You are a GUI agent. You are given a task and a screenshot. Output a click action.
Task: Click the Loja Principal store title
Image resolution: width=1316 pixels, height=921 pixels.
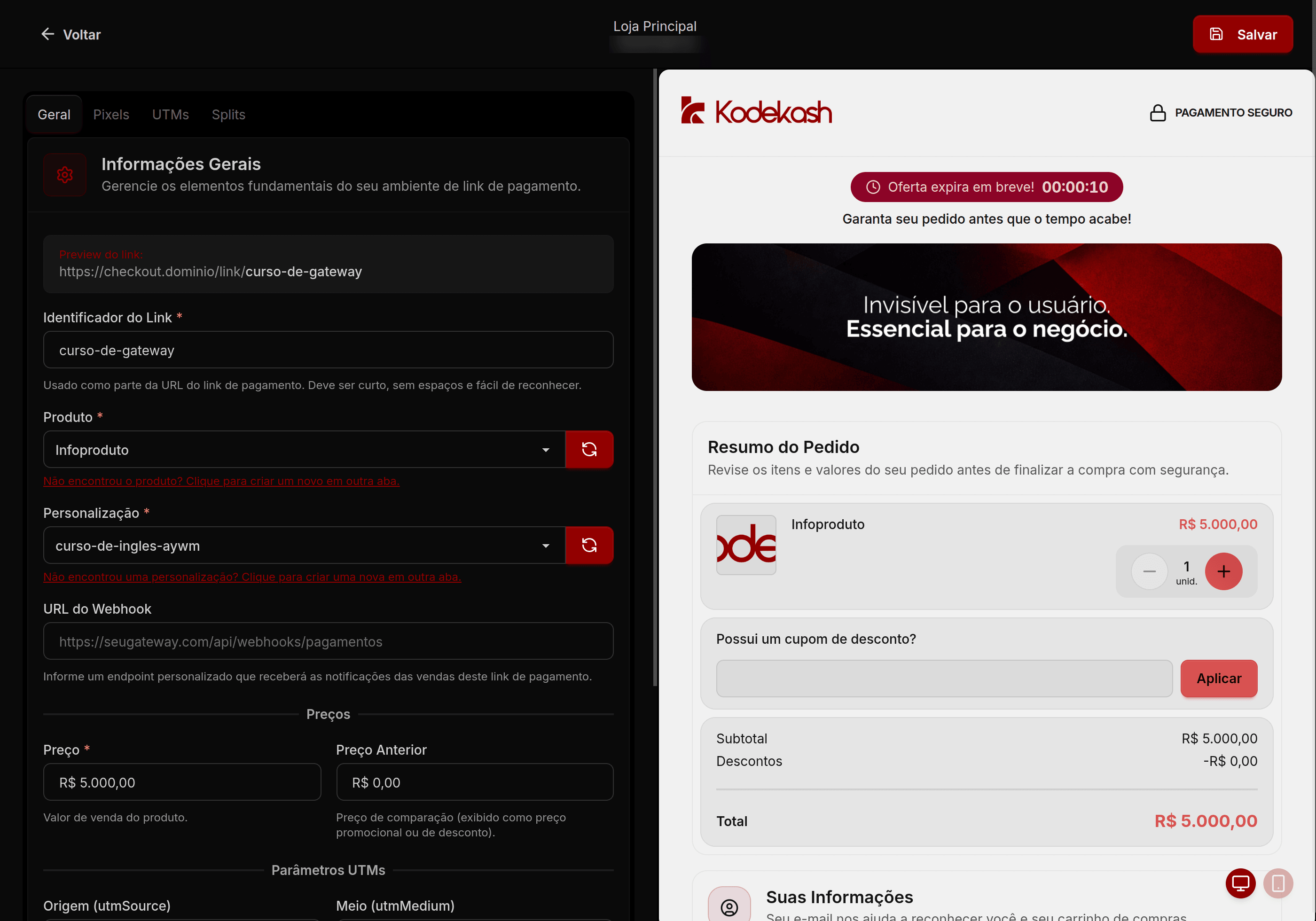click(x=655, y=26)
